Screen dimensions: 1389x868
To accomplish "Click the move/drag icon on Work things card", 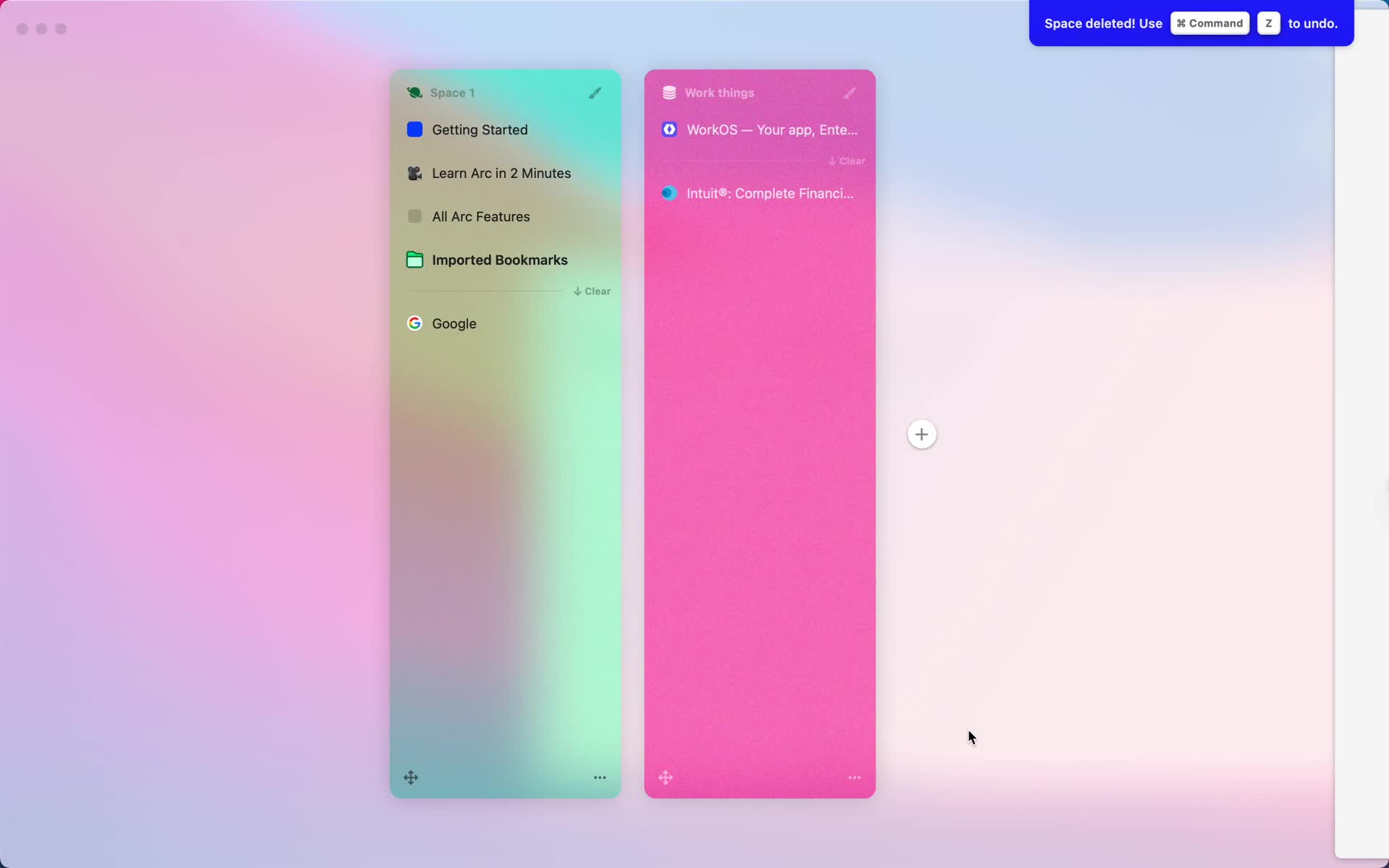I will coord(666,777).
